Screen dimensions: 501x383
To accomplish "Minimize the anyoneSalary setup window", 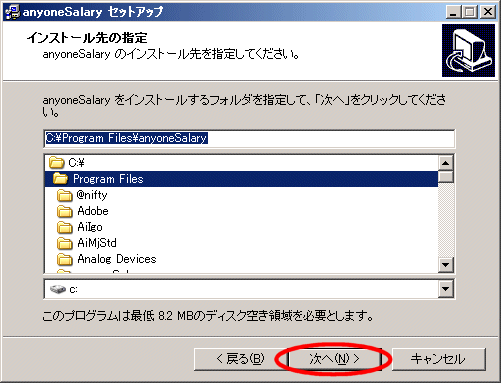I will [x=453, y=12].
